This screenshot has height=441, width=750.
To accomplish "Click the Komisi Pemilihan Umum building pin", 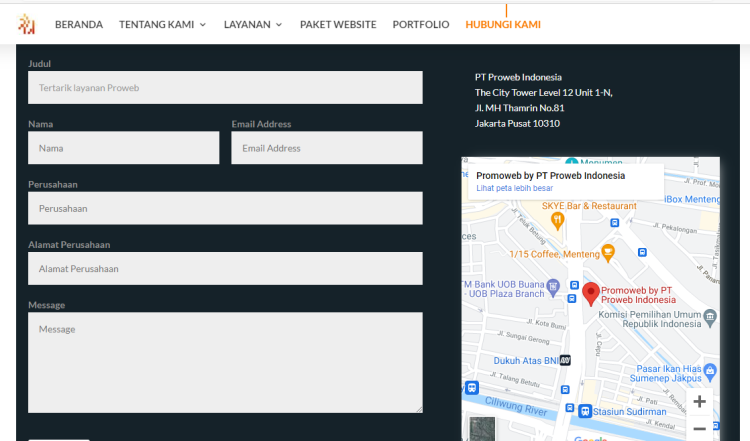I will tap(711, 318).
